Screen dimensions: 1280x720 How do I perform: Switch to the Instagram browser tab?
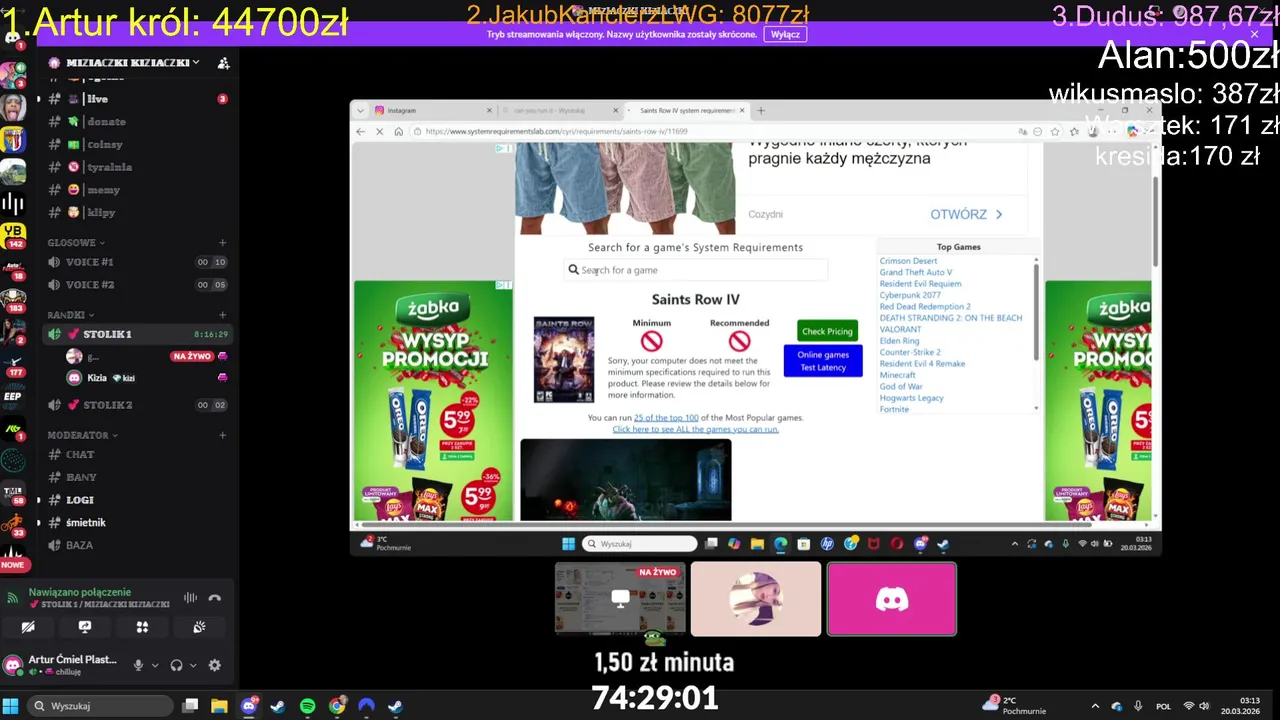click(x=430, y=110)
